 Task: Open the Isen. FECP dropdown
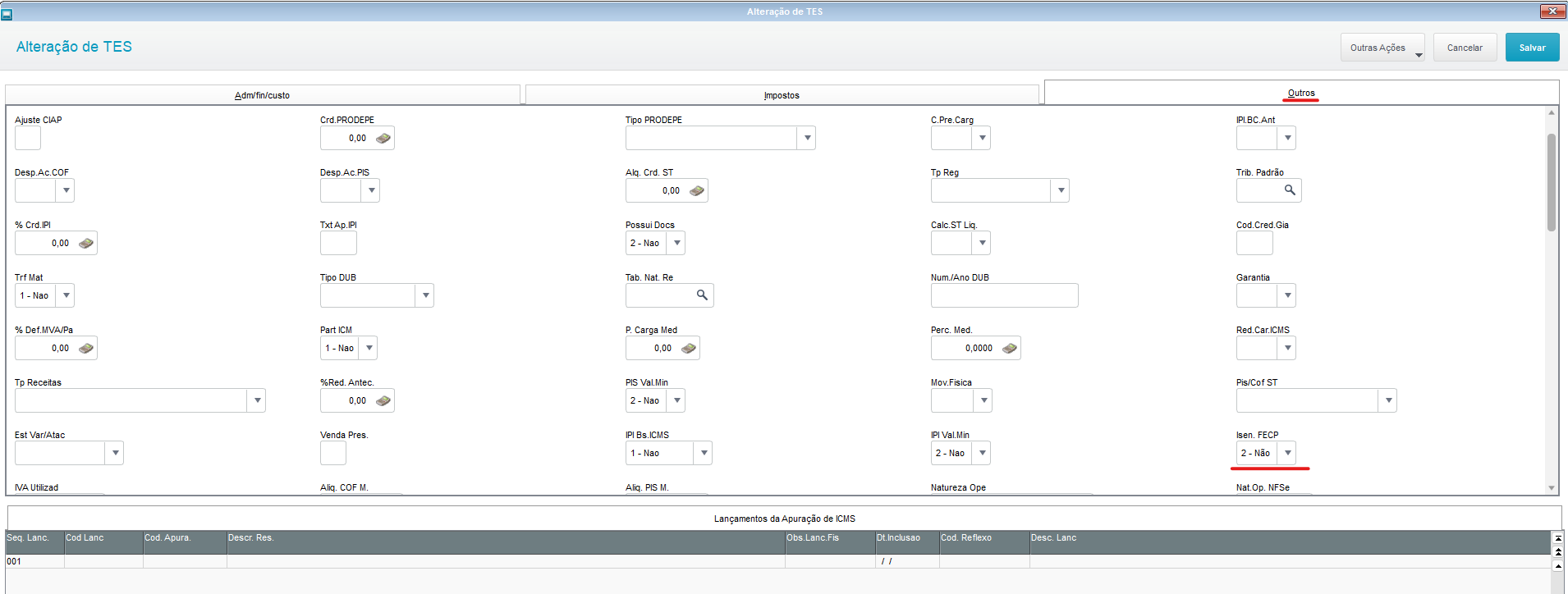[1287, 453]
